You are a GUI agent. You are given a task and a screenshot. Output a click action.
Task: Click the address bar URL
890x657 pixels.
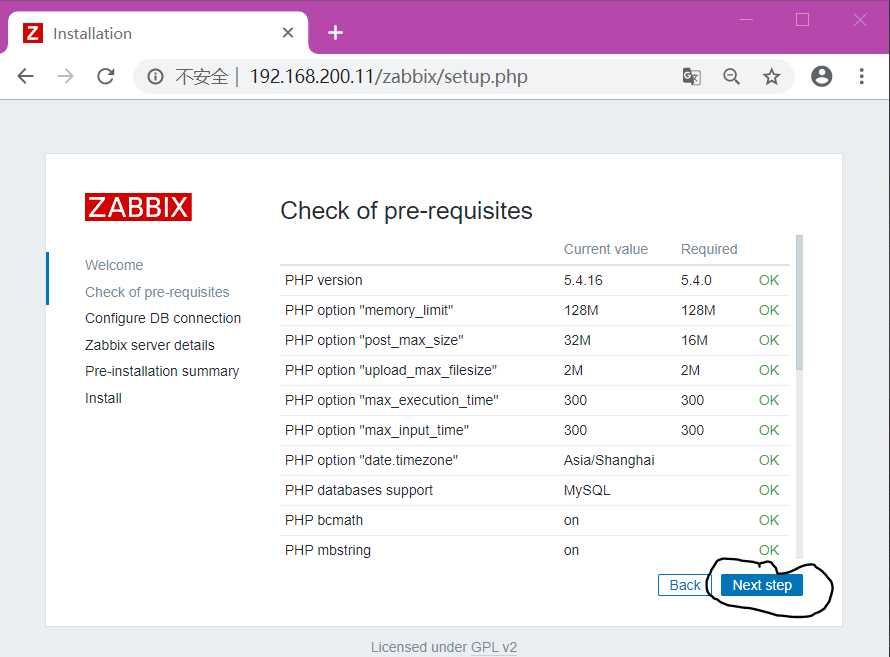coord(389,76)
